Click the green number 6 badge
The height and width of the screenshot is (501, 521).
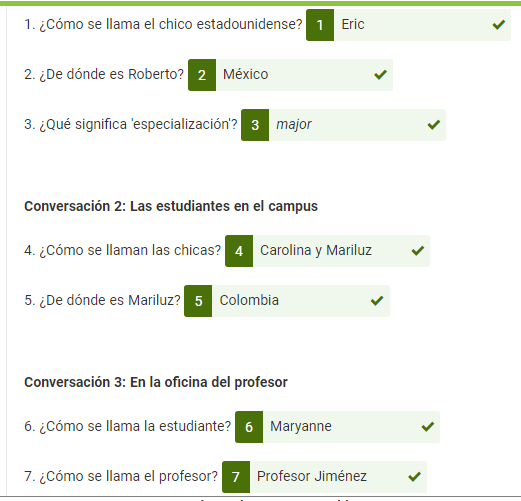click(x=249, y=427)
